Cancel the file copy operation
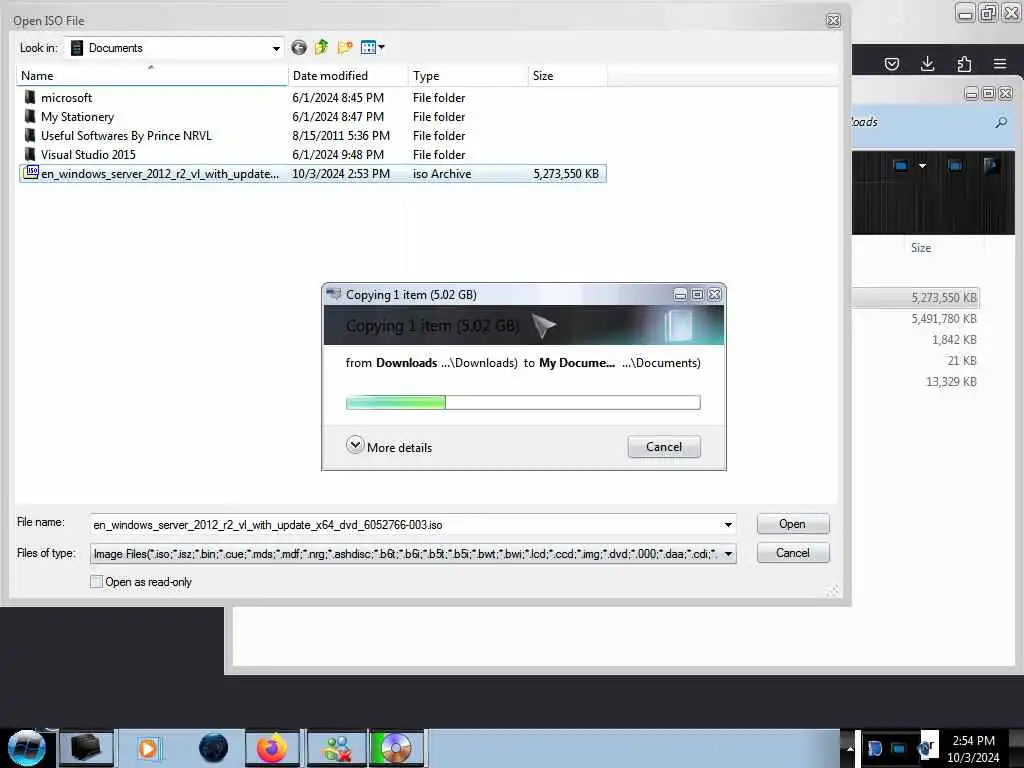 pyautogui.click(x=664, y=447)
